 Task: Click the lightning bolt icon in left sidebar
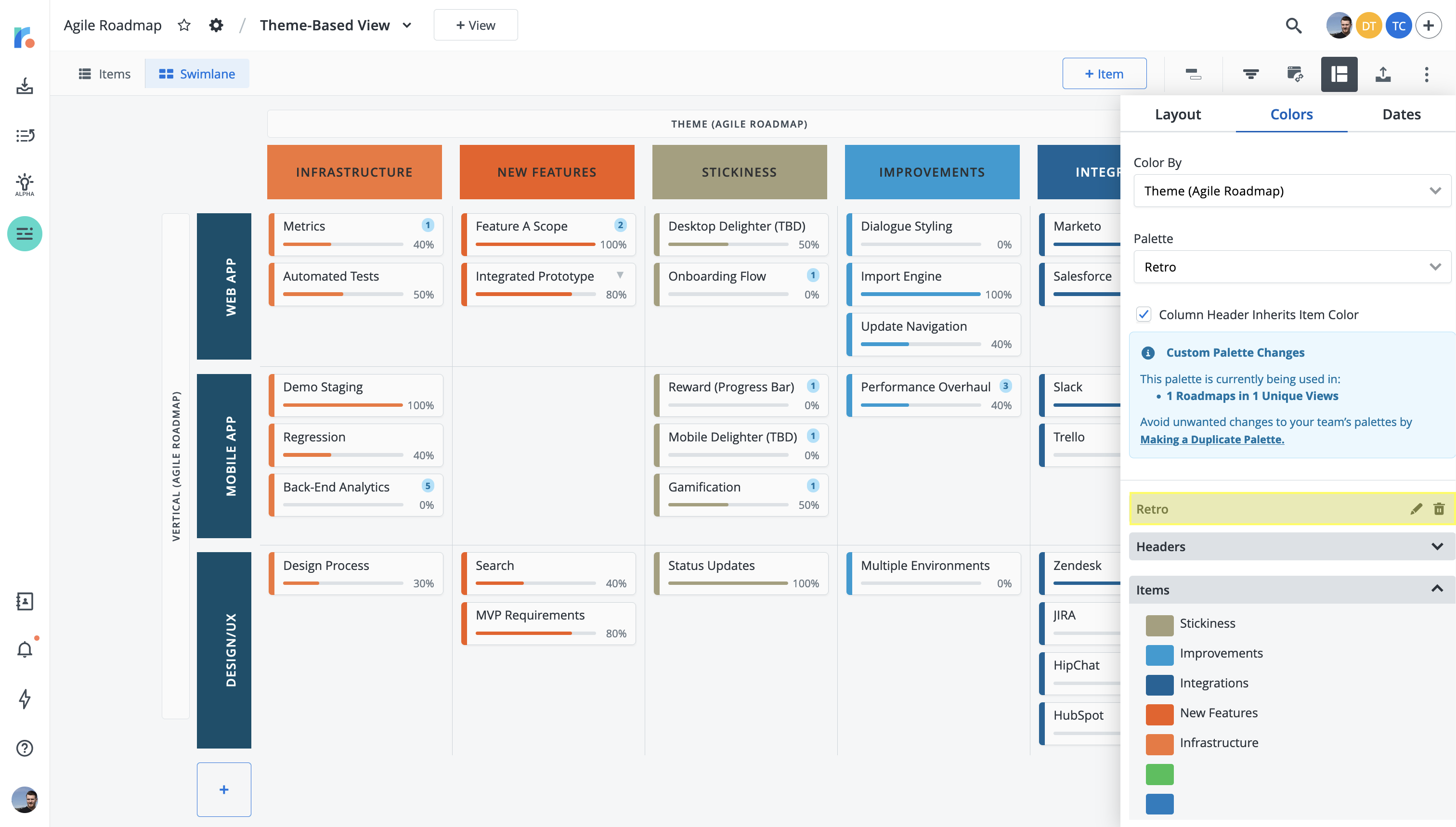tap(25, 699)
